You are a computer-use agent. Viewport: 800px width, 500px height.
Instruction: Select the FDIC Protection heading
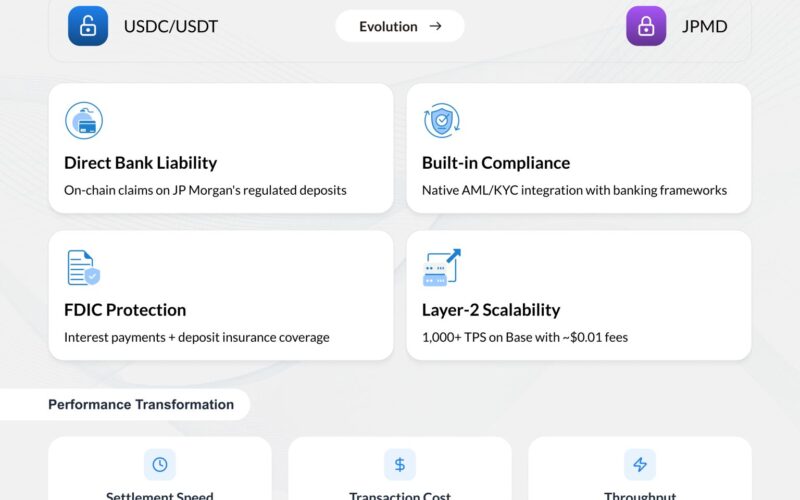pyautogui.click(x=125, y=310)
